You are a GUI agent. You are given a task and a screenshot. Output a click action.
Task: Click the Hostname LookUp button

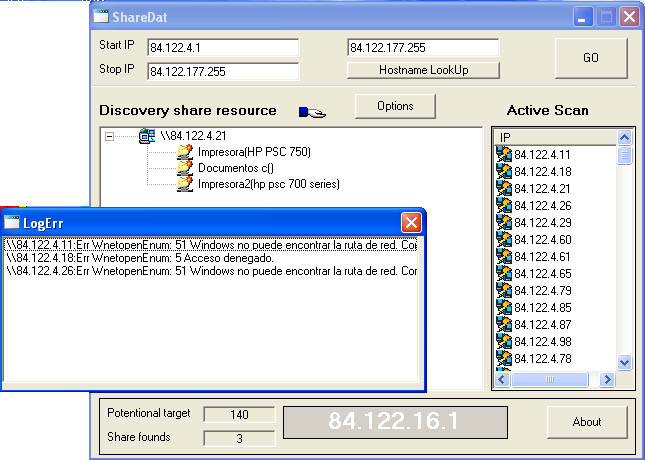[423, 70]
